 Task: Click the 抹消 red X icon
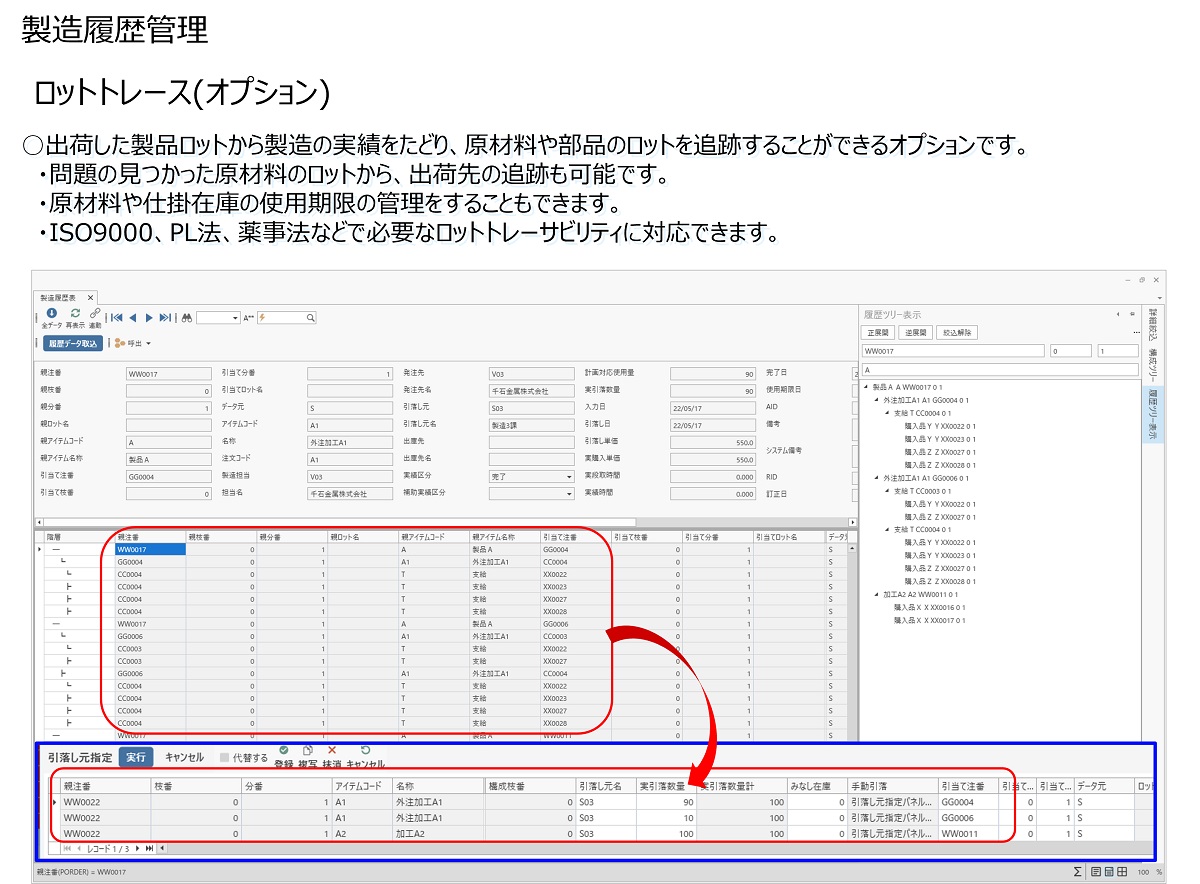tap(332, 750)
